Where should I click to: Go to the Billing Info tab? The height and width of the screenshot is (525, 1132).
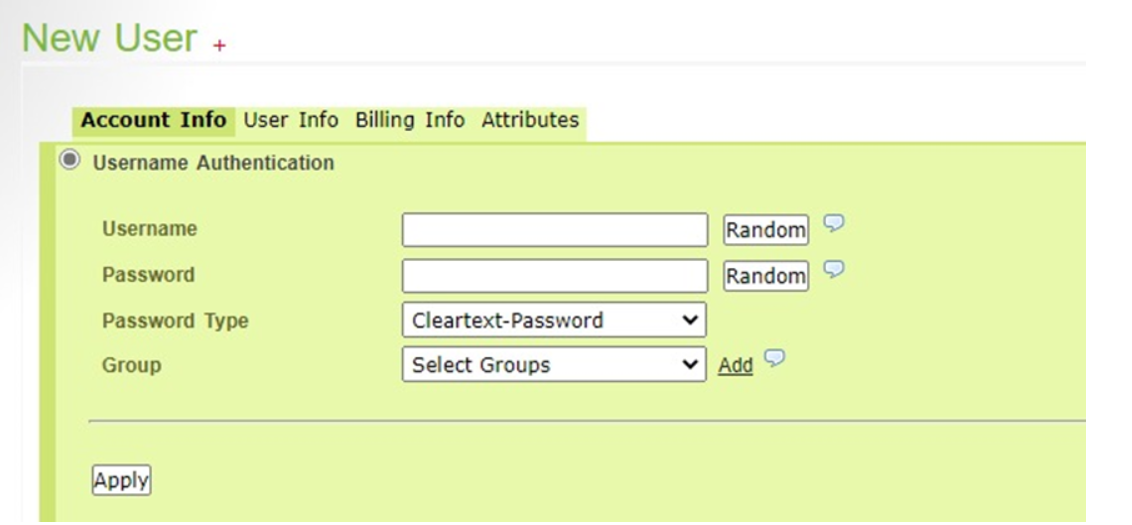pos(409,120)
